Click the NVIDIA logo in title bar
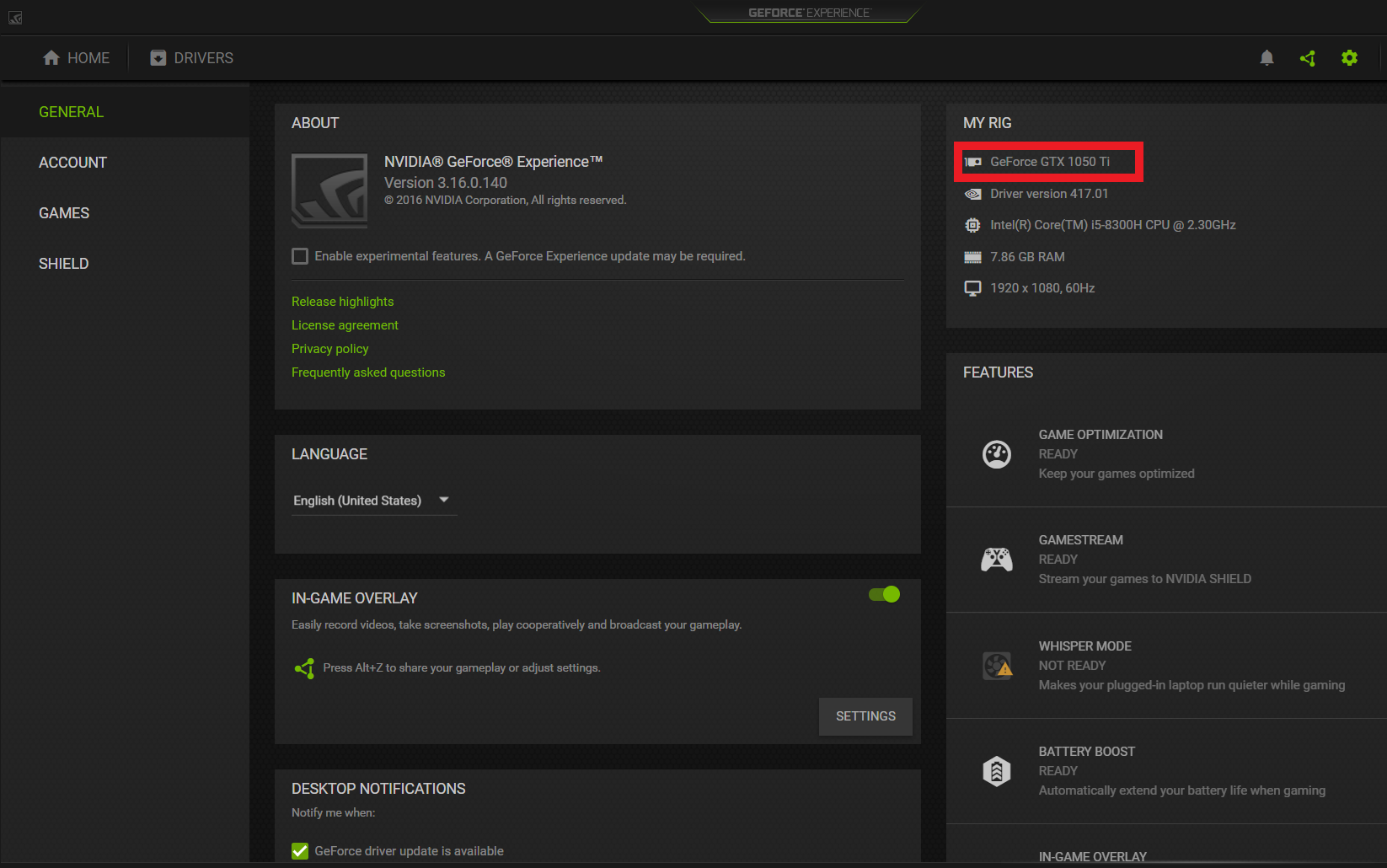 coord(15,17)
